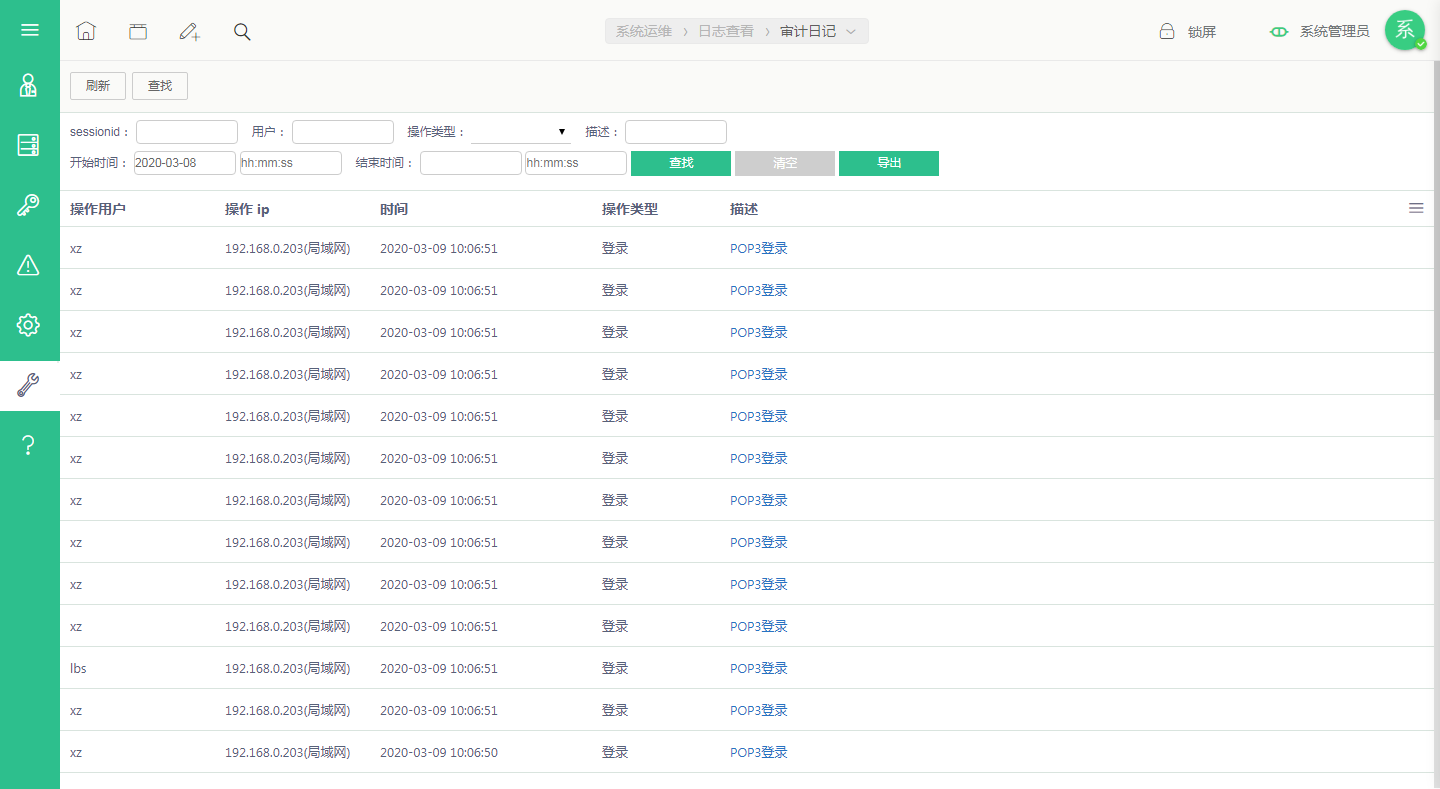Screen dimensions: 1440x789
Task: Click the green 导出 button
Action: click(889, 163)
